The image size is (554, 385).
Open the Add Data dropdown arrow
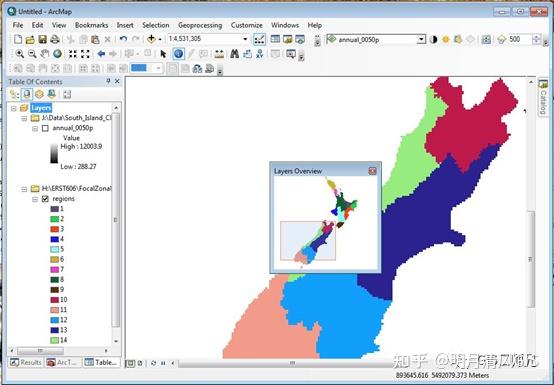coord(160,40)
